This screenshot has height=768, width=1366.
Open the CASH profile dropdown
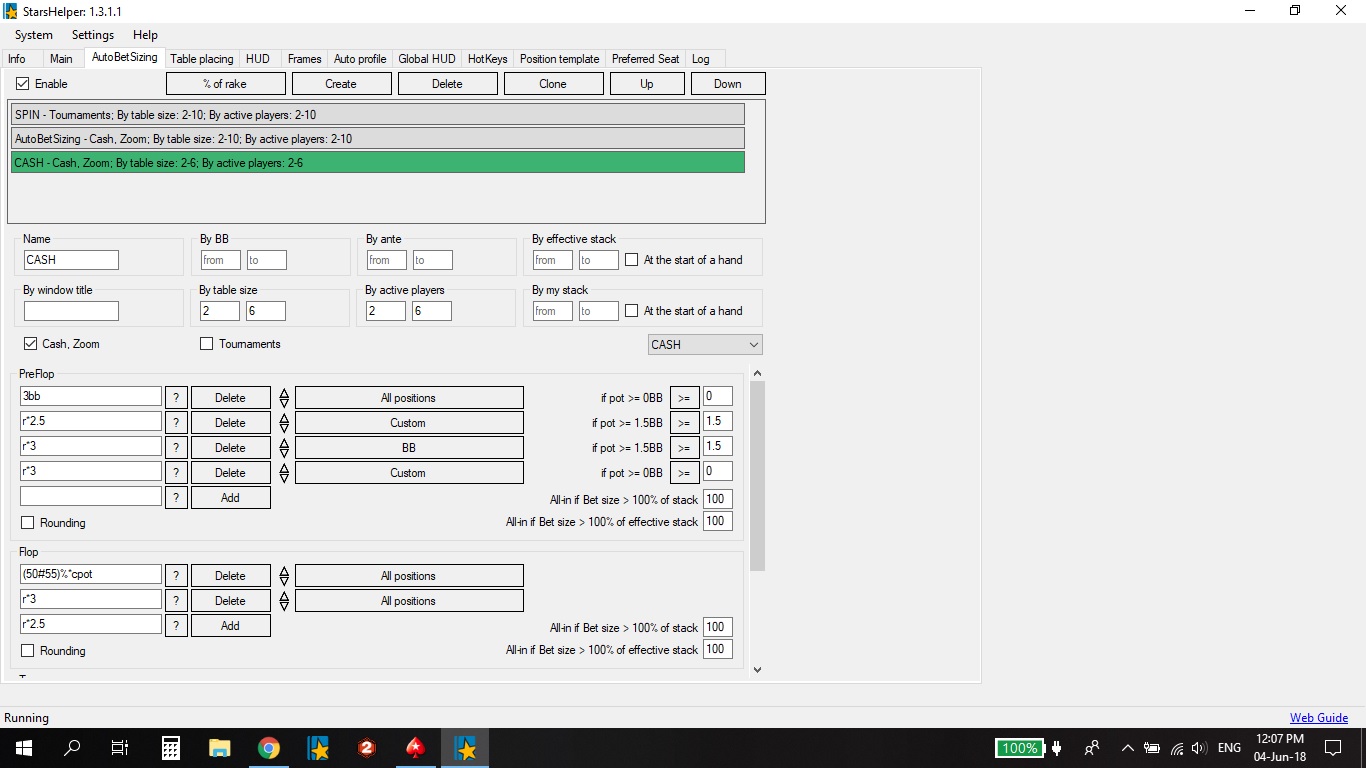click(705, 344)
